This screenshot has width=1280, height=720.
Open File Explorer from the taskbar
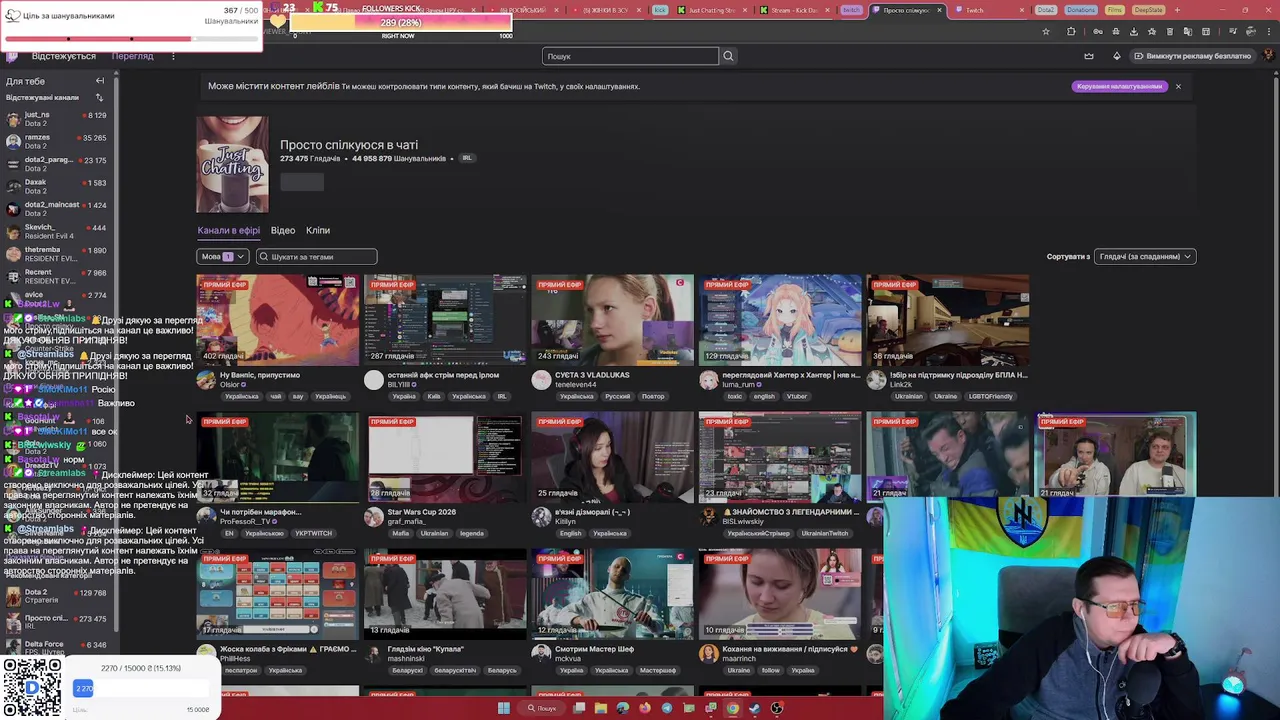601,708
